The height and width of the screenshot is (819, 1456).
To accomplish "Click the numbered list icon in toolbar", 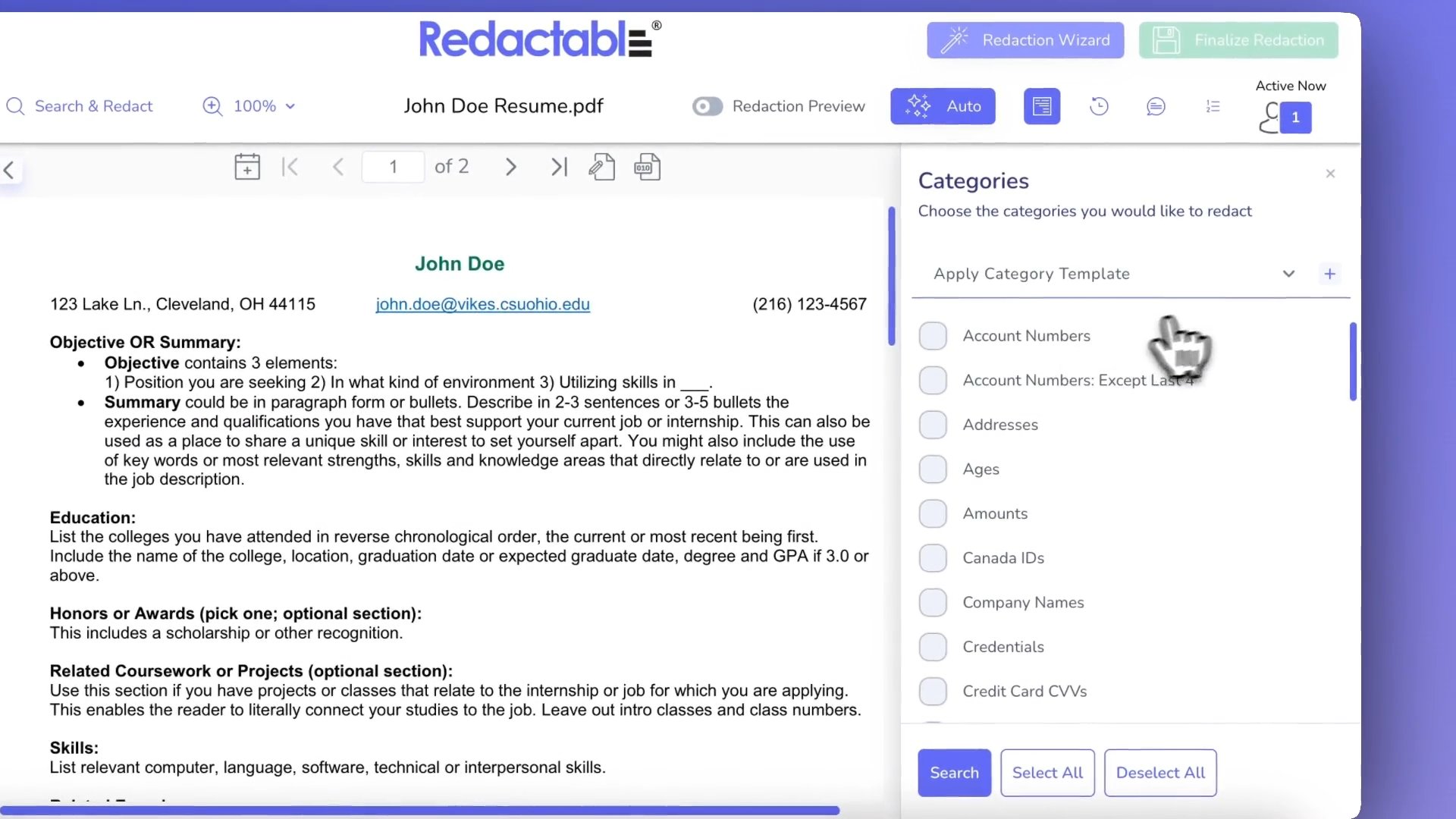I will pos(1213,106).
